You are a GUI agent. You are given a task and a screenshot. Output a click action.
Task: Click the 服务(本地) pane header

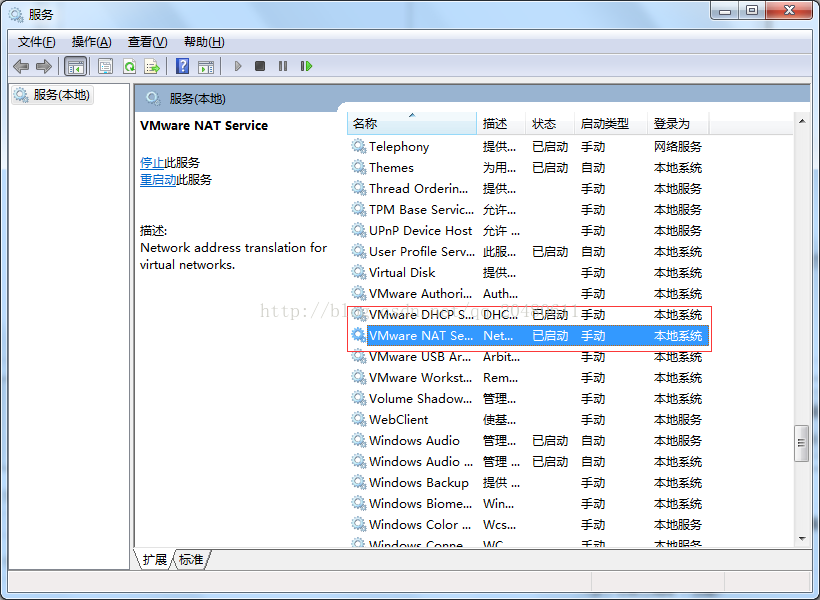click(198, 98)
